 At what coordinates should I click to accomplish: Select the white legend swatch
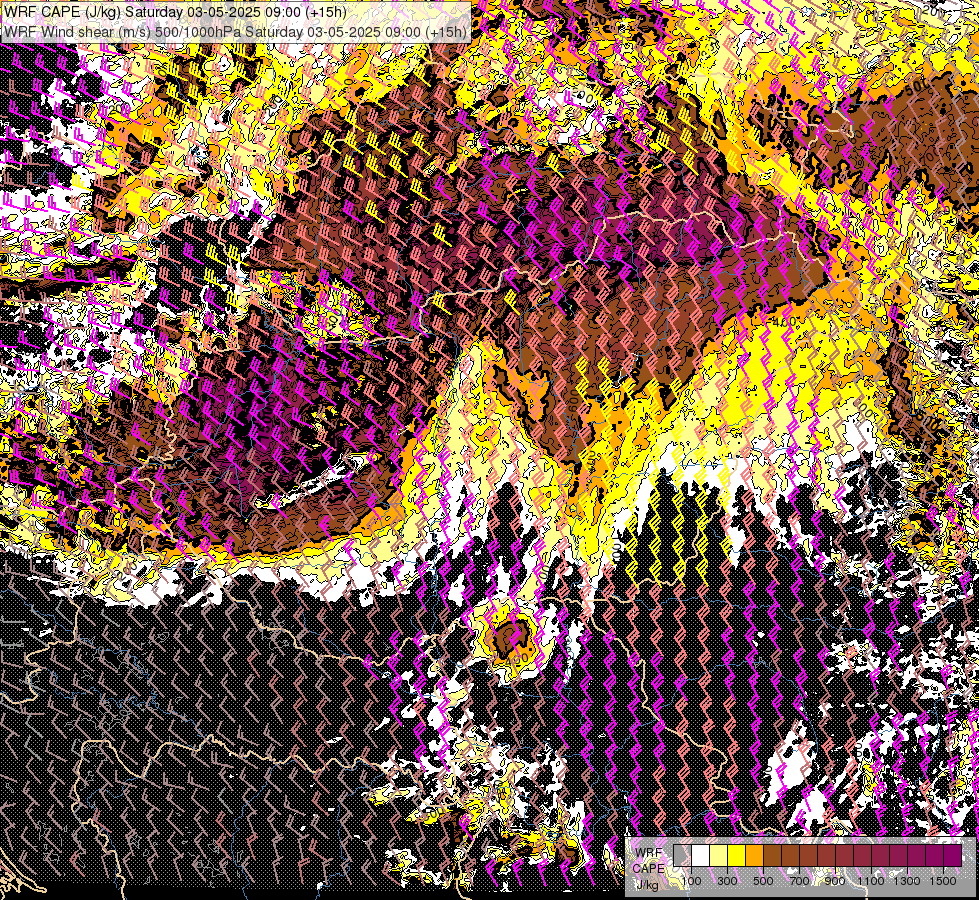[x=701, y=855]
